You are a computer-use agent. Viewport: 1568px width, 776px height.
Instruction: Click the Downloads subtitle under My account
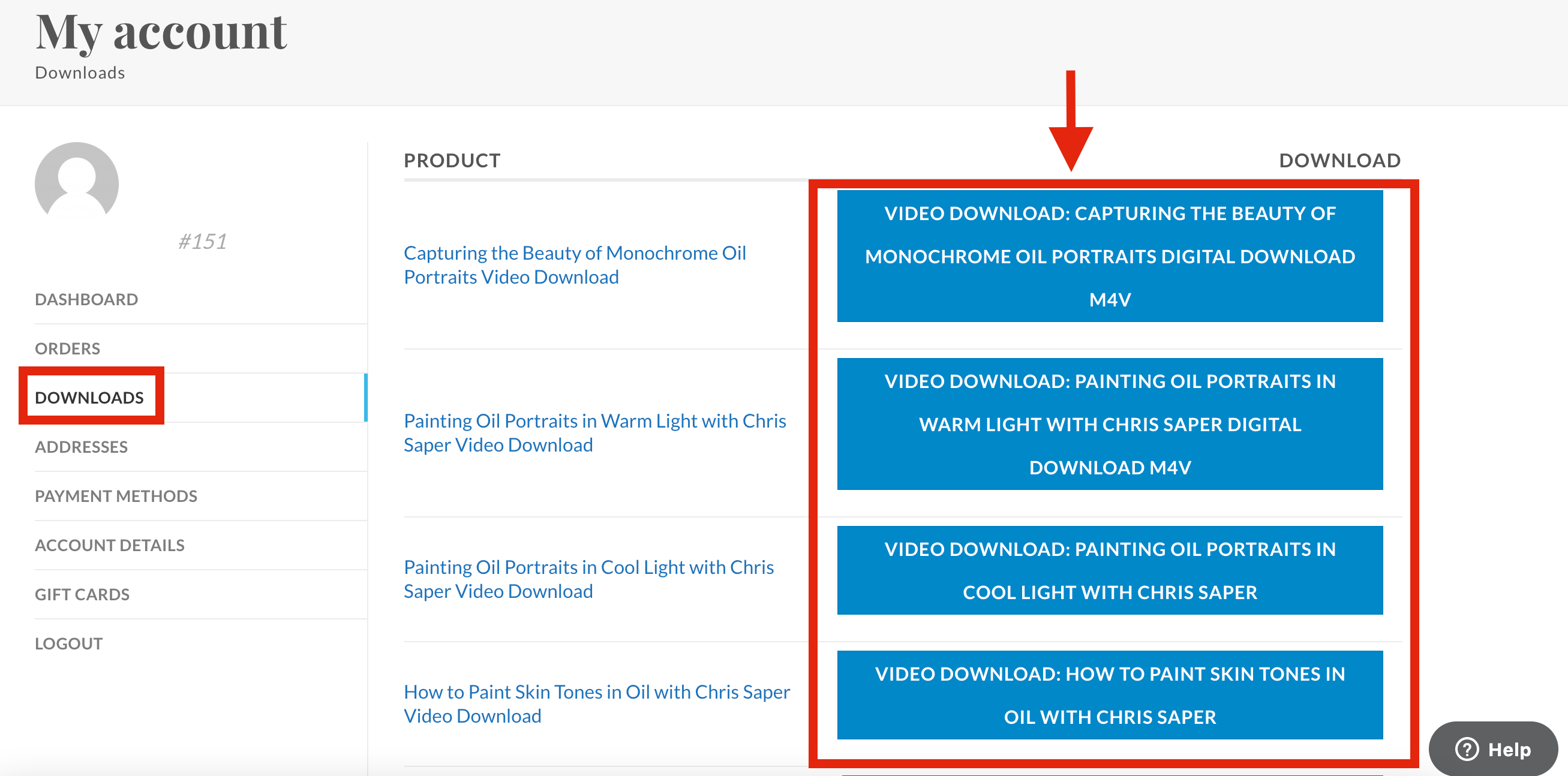click(x=80, y=73)
